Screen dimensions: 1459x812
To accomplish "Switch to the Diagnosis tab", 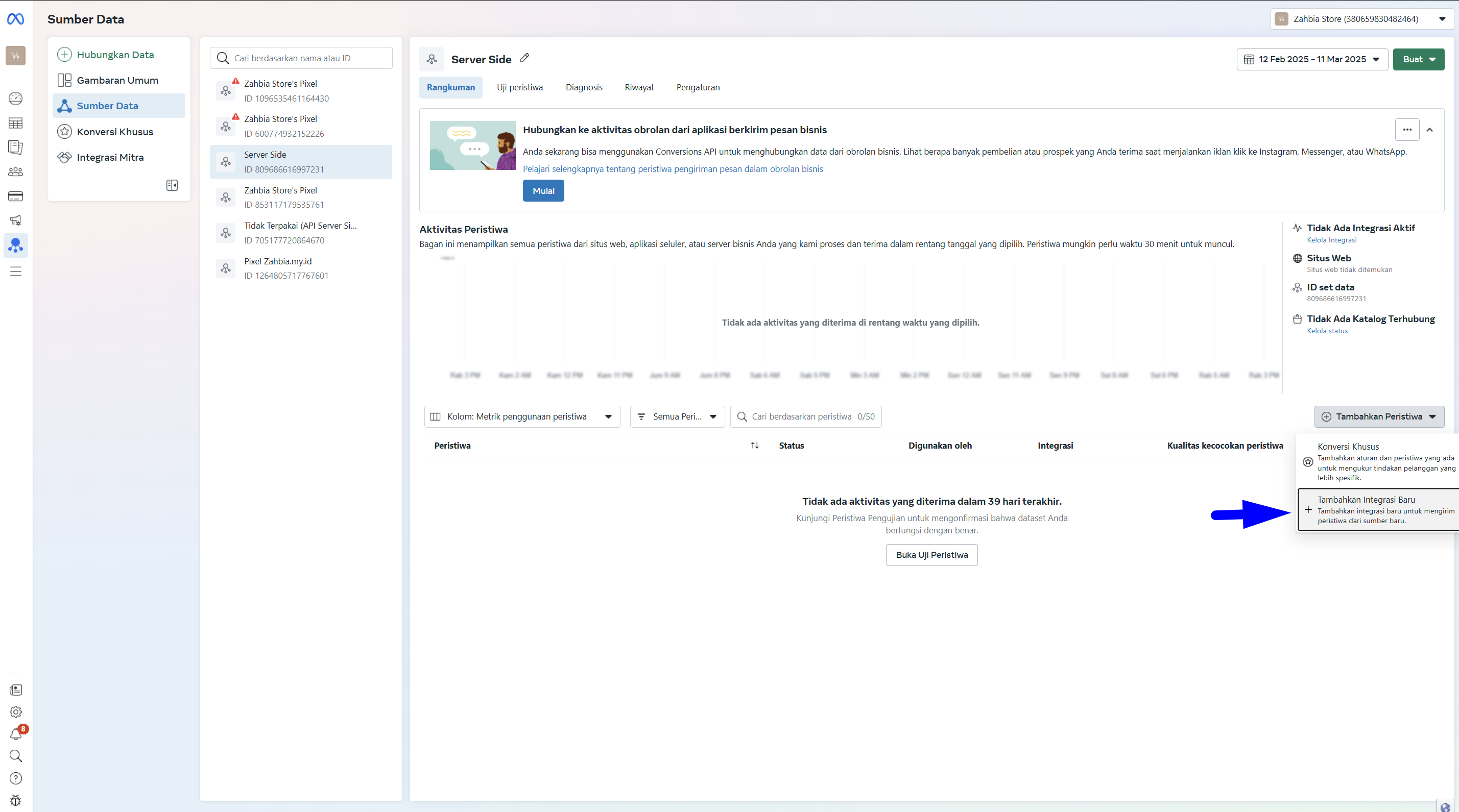I will 584,87.
